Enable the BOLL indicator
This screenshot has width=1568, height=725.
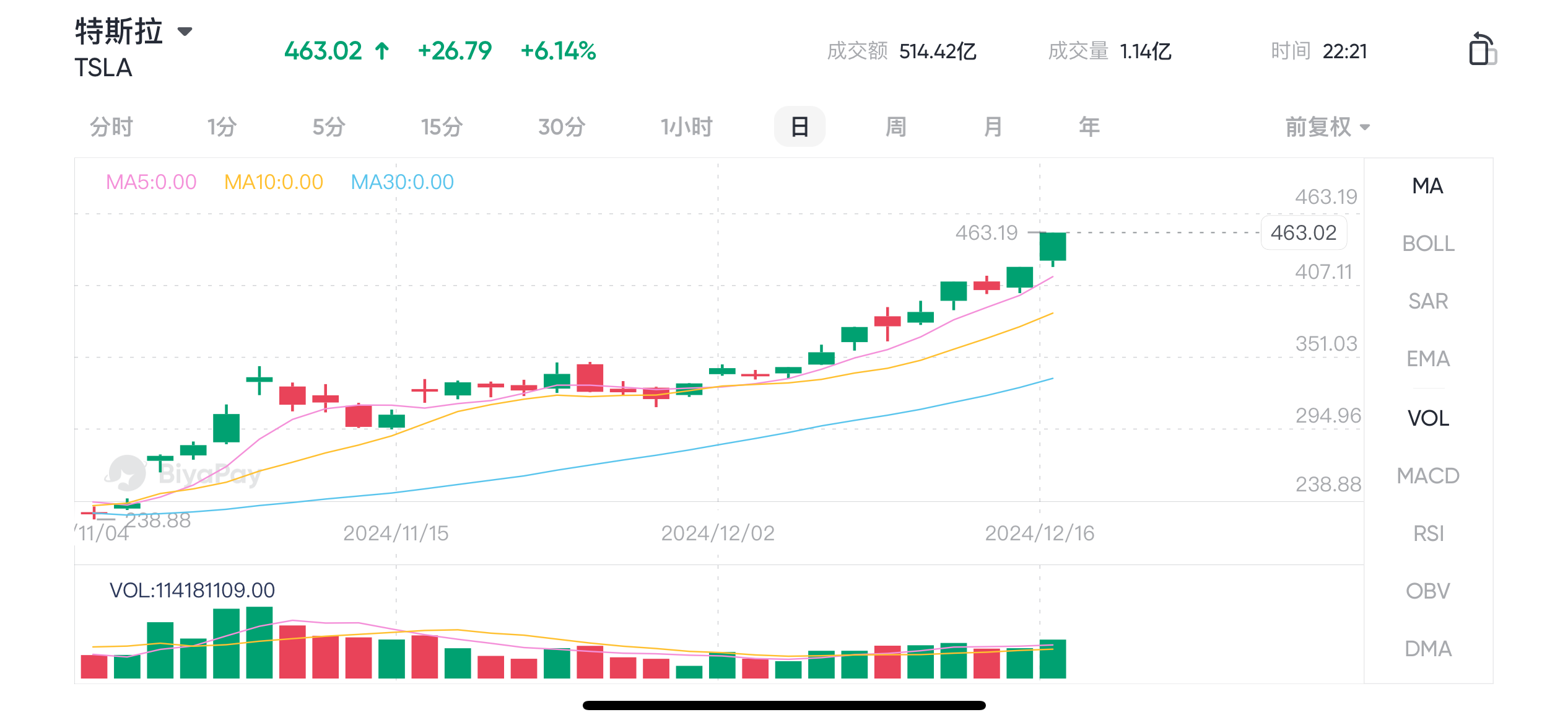pyautogui.click(x=1428, y=244)
